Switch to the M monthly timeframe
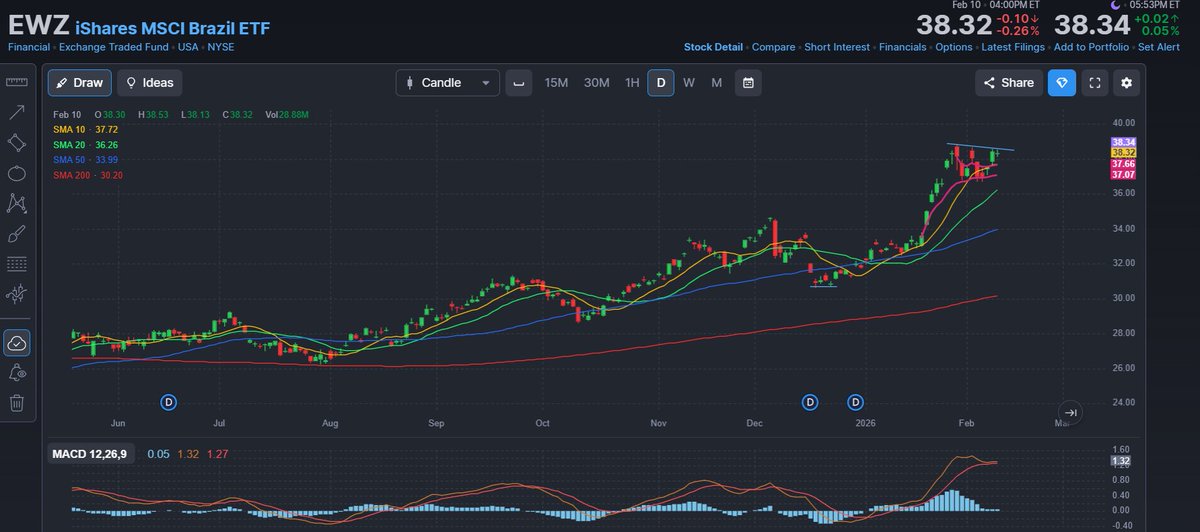This screenshot has width=1200, height=532. click(716, 83)
